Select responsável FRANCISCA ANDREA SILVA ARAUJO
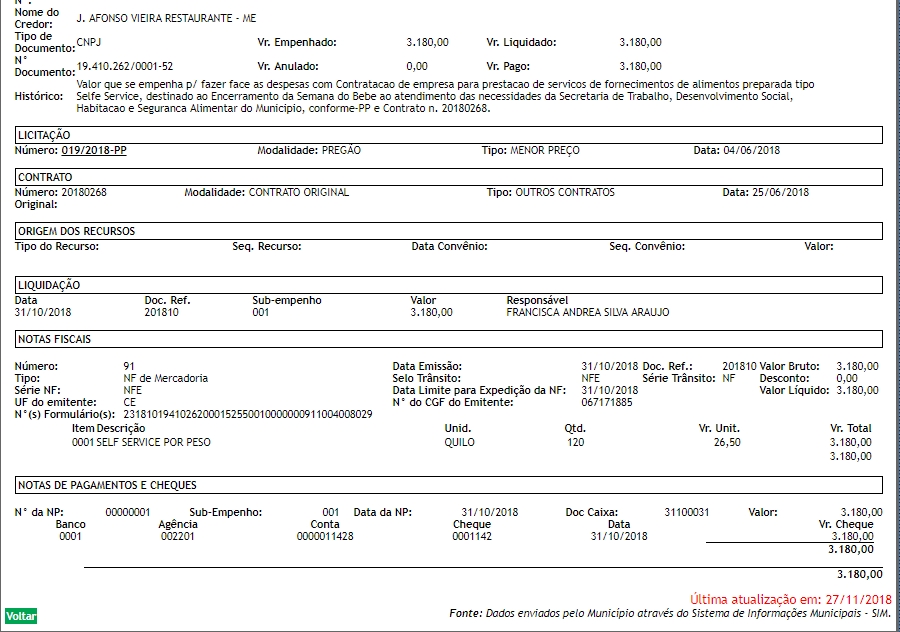900x632 pixels. coord(588,312)
